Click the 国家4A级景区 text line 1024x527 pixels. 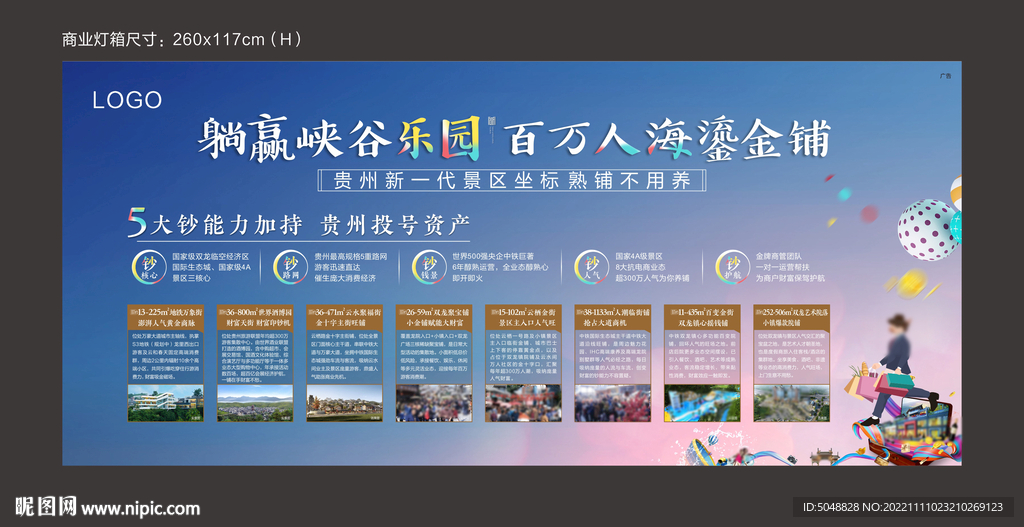639,257
